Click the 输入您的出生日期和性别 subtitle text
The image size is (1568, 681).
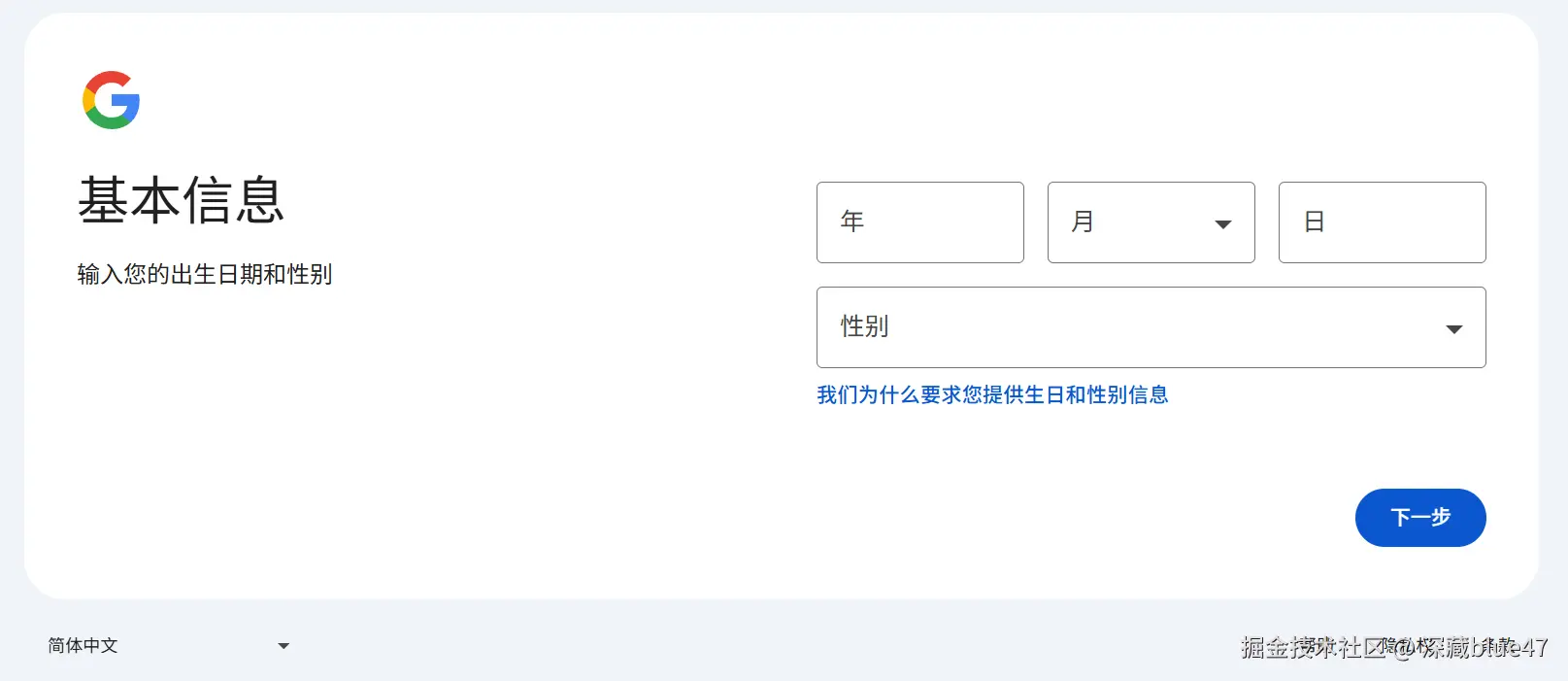[205, 274]
